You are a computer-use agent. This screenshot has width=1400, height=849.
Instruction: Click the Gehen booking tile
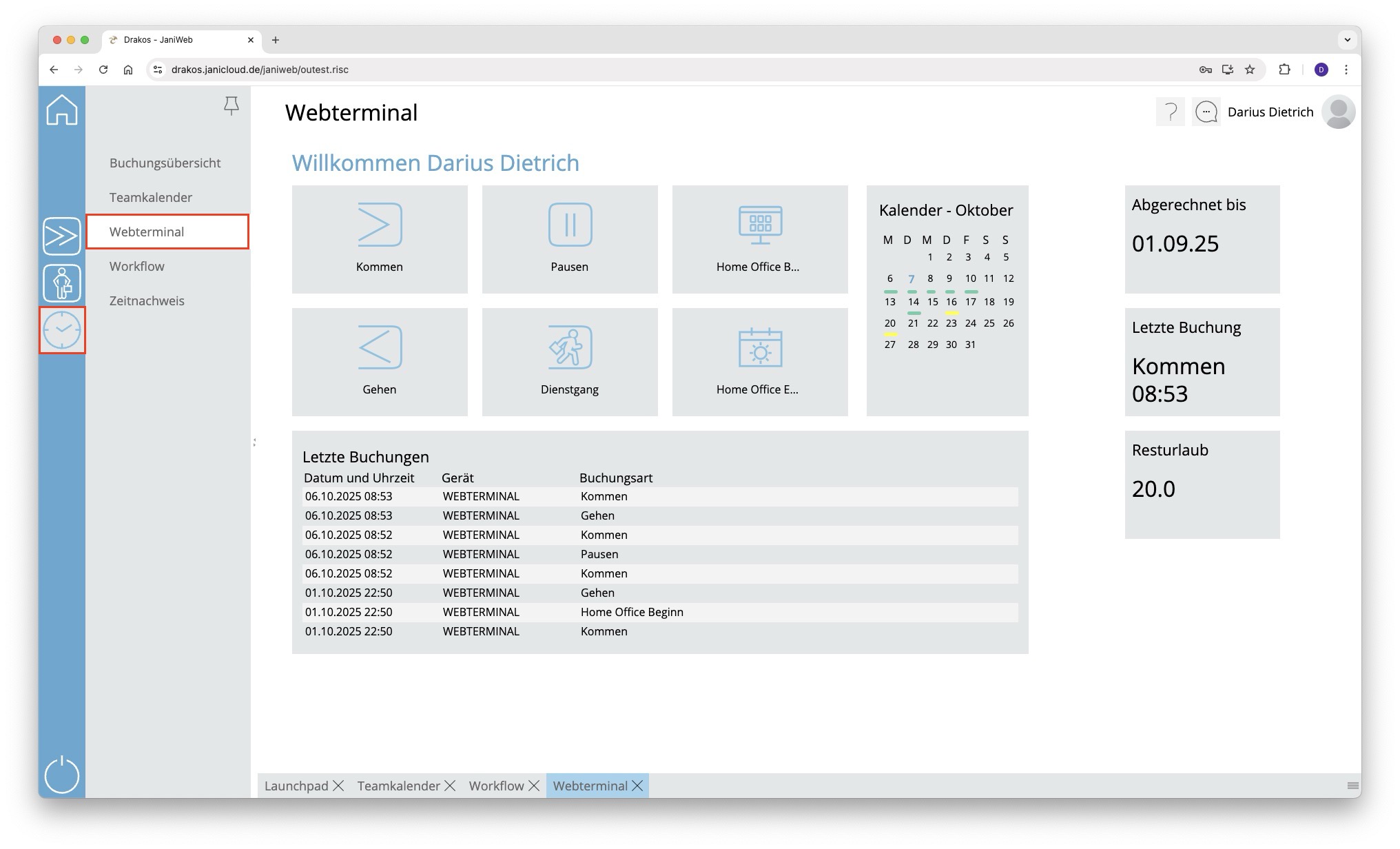(380, 361)
